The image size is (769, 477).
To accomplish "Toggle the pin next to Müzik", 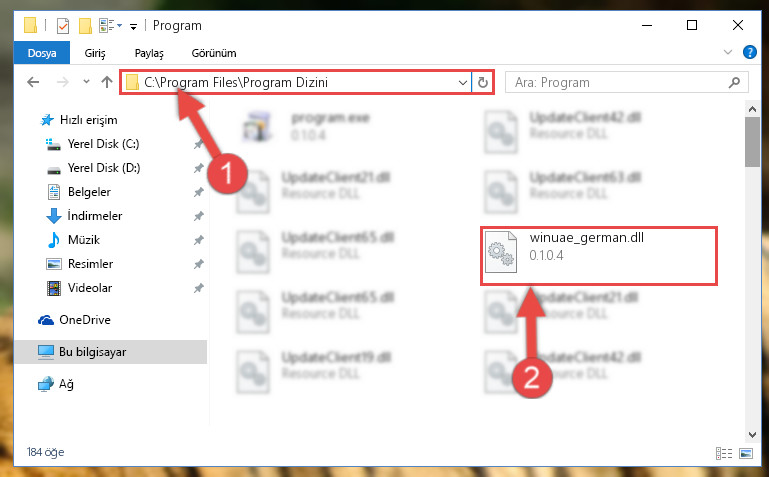I will [x=198, y=240].
